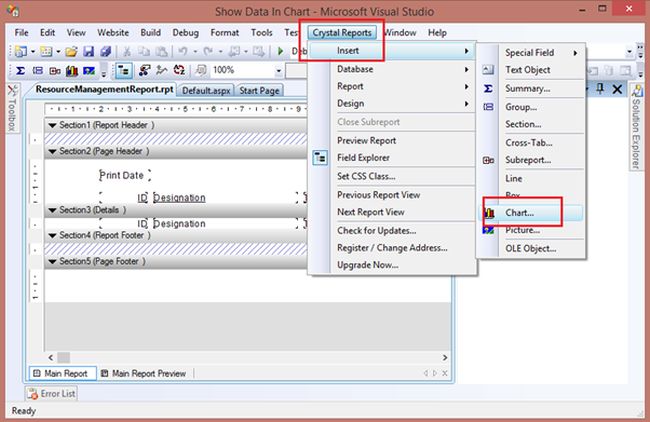Toggle Field Explorer button in Crystal toolbar
The height and width of the screenshot is (422, 650).
[124, 71]
